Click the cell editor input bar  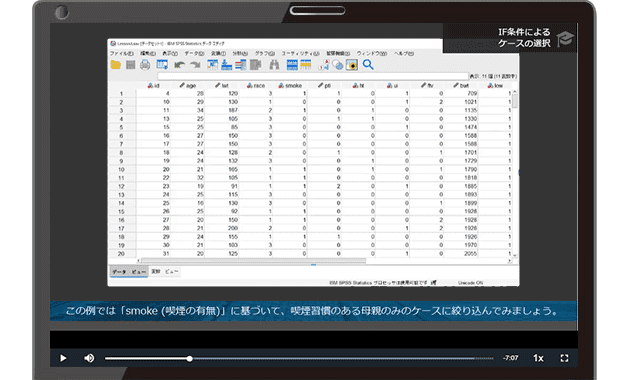(x=313, y=76)
